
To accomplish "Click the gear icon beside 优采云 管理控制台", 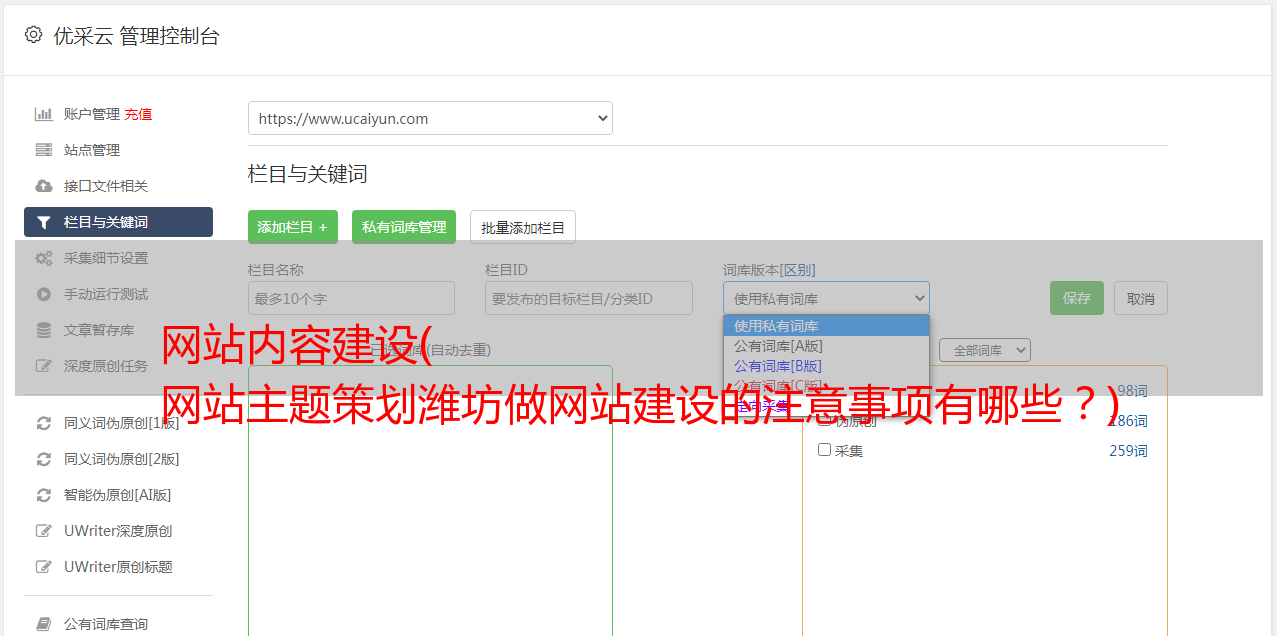I will [x=33, y=35].
